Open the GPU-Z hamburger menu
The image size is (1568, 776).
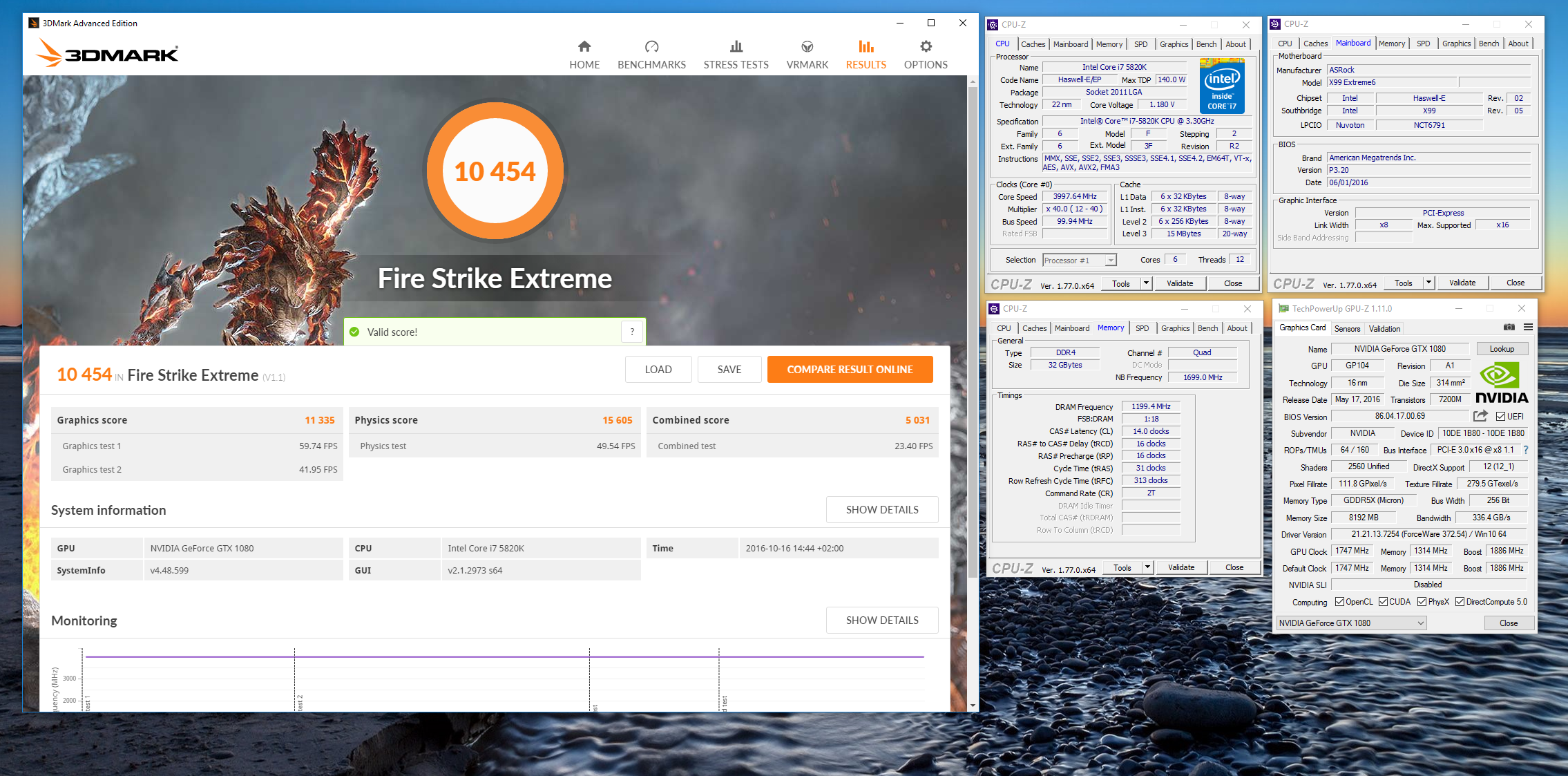1528,328
